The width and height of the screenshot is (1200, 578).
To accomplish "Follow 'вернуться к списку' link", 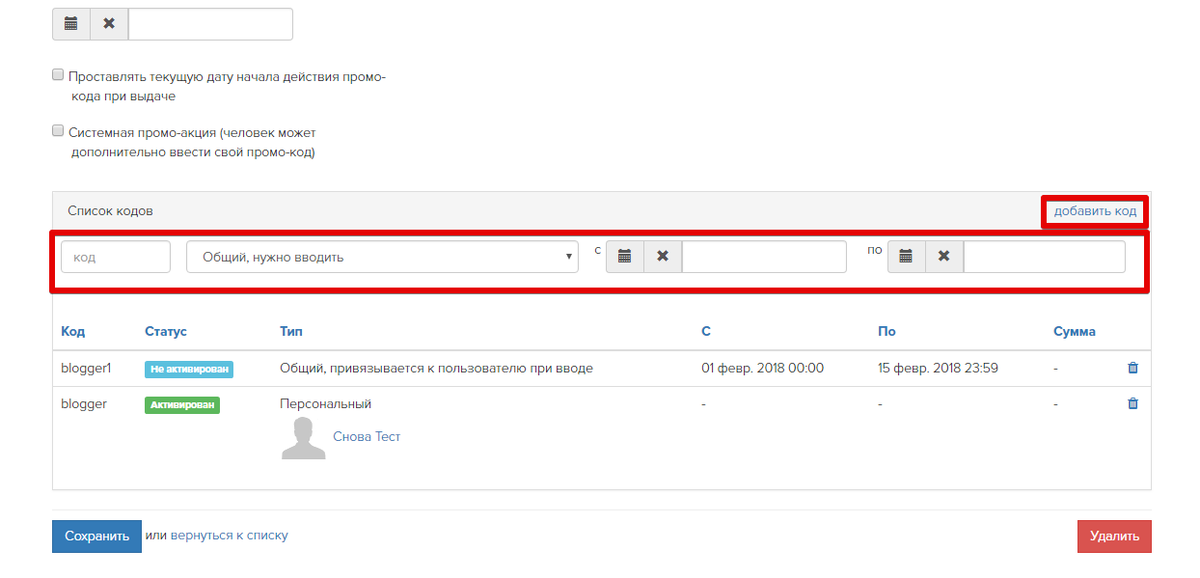I will (x=229, y=535).
